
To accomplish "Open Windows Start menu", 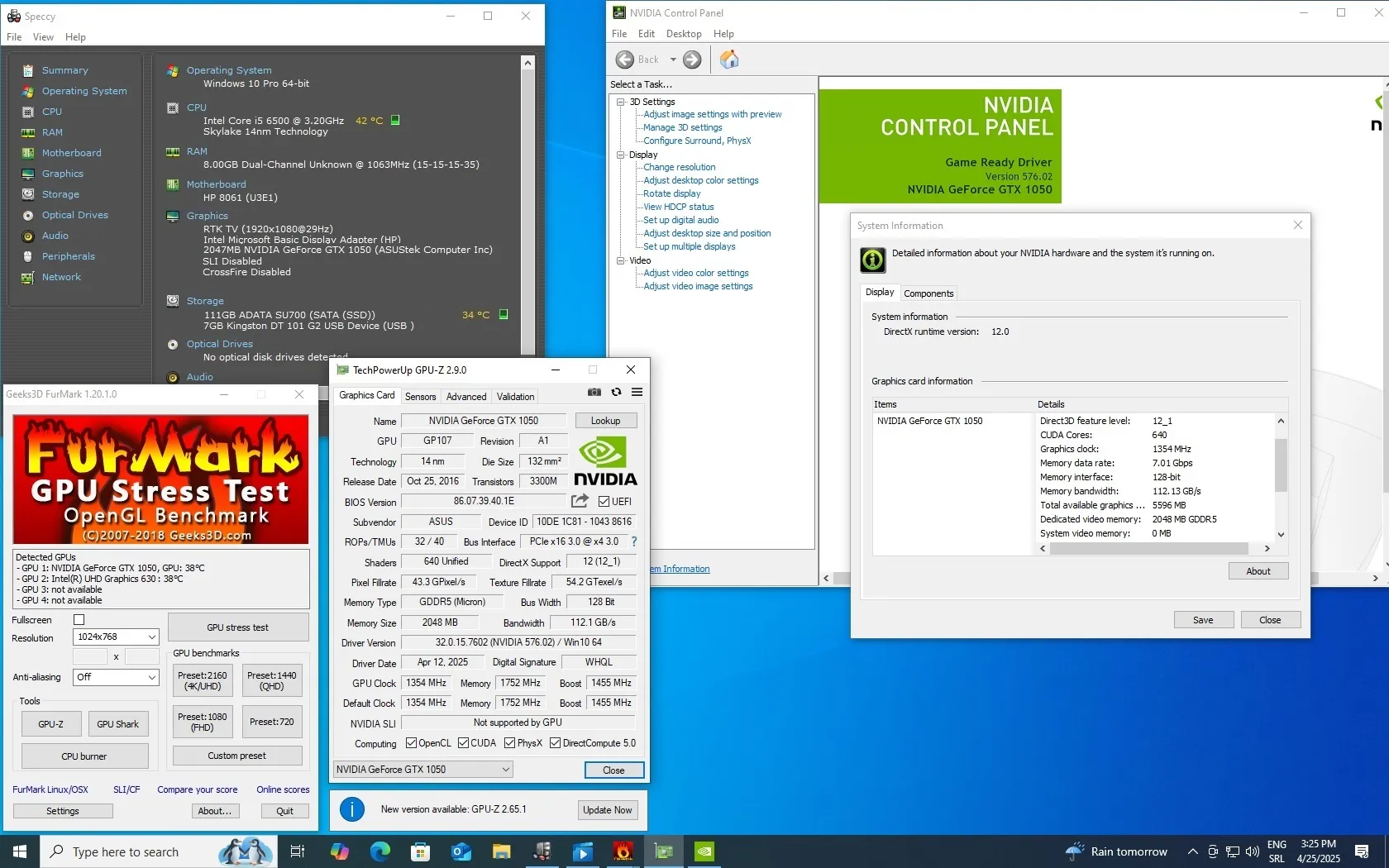I will coord(20,851).
